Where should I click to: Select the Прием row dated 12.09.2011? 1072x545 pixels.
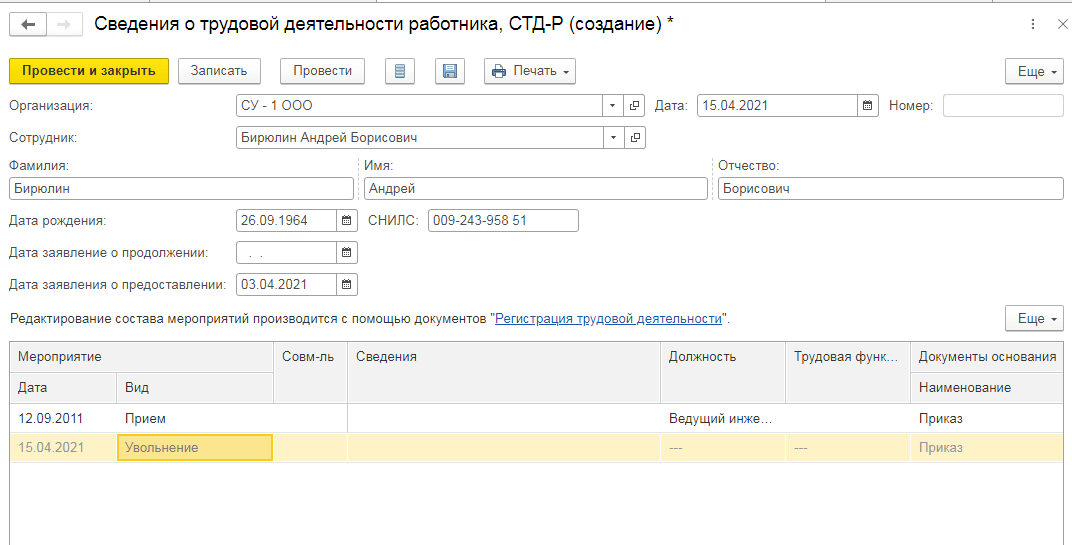coord(145,419)
